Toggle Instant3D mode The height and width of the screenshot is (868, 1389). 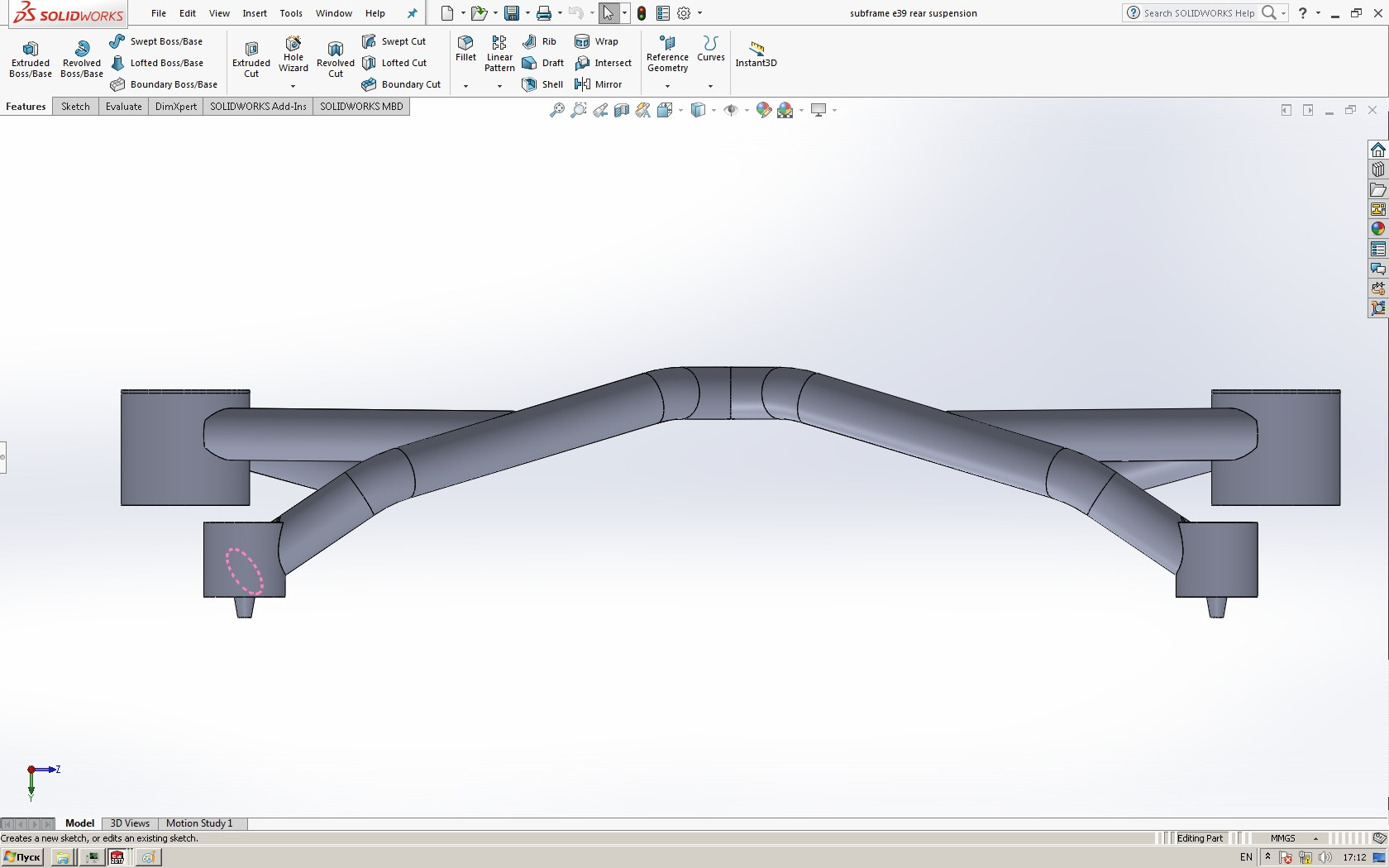[x=755, y=51]
